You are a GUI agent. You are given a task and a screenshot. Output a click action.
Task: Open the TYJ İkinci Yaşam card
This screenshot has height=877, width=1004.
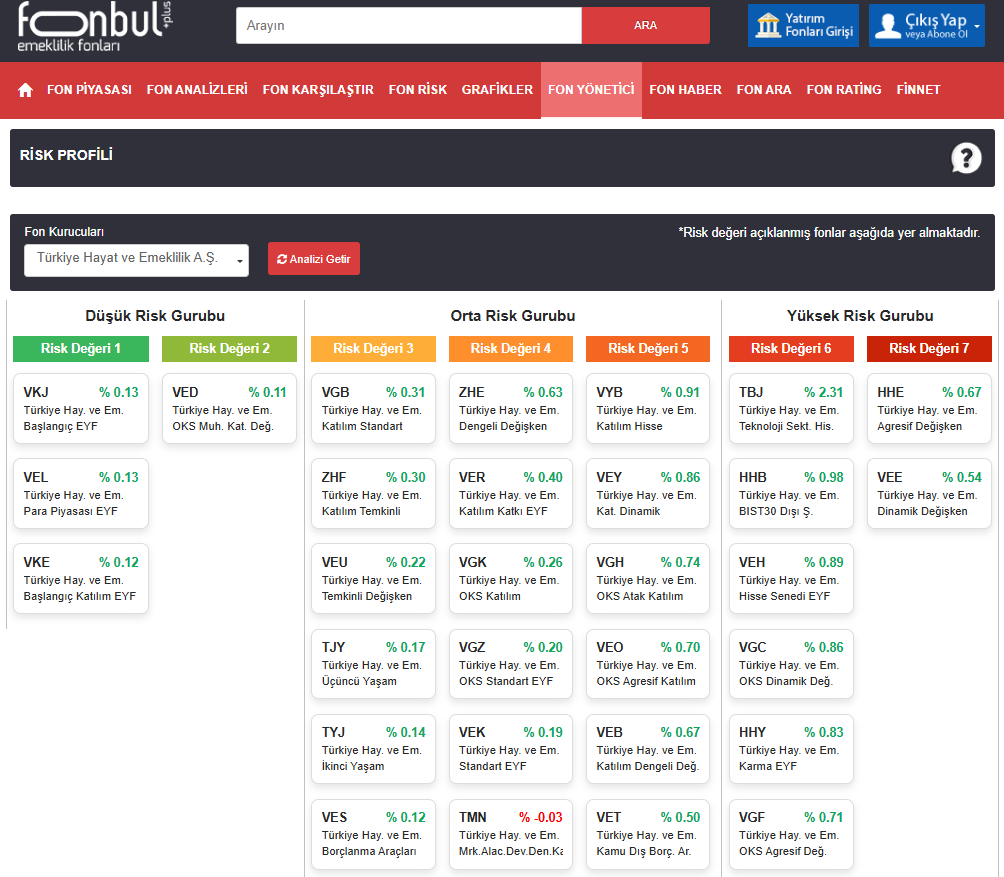point(373,749)
